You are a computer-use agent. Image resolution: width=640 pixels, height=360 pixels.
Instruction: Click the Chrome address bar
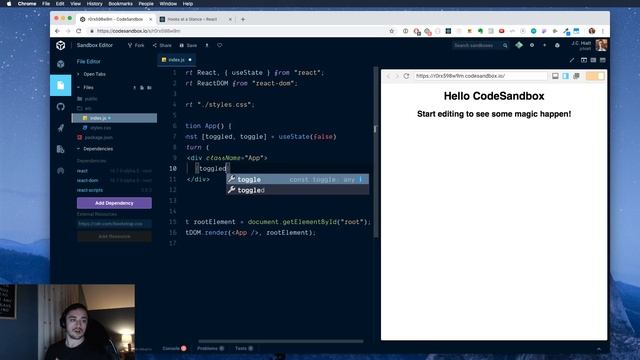241,31
